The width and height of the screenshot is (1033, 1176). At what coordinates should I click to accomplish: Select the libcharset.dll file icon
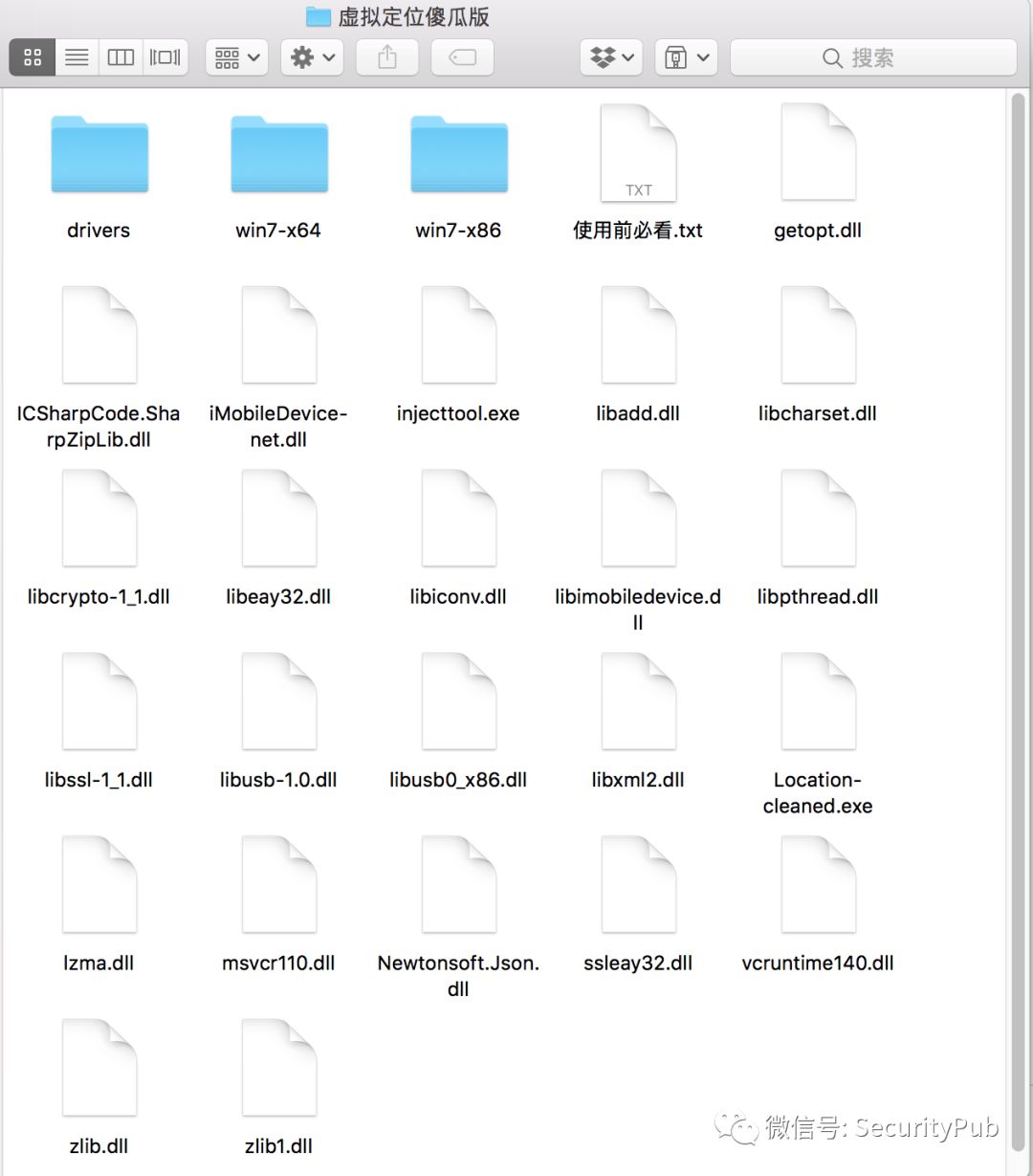(x=819, y=336)
